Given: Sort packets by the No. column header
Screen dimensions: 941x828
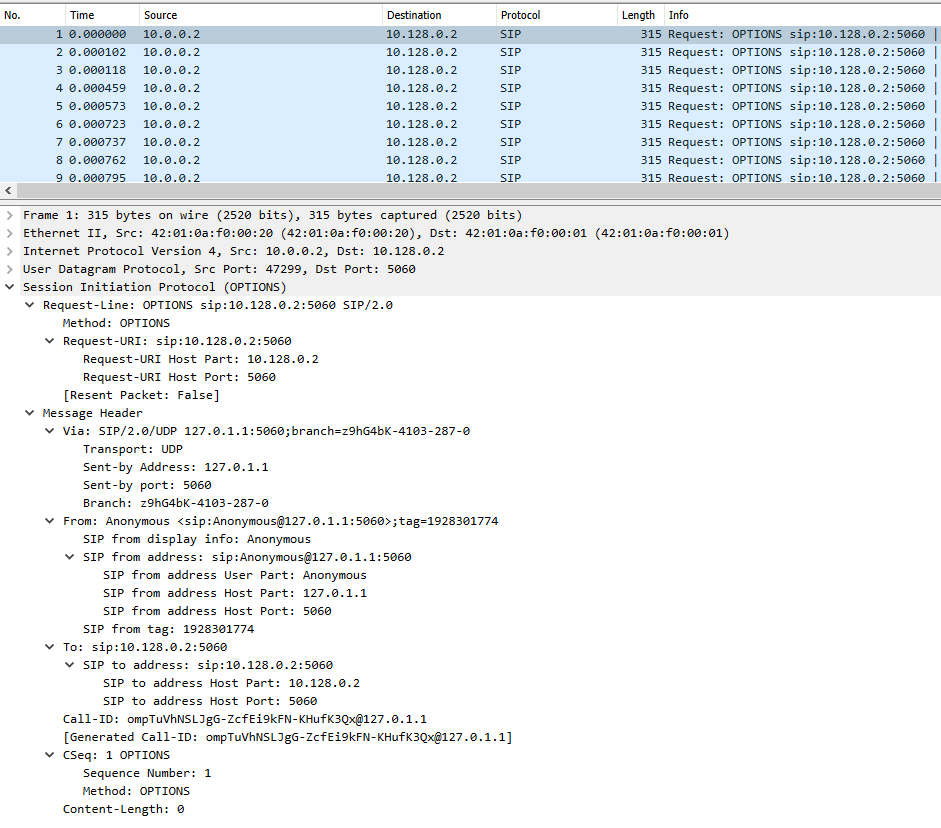Looking at the screenshot, I should [x=32, y=15].
